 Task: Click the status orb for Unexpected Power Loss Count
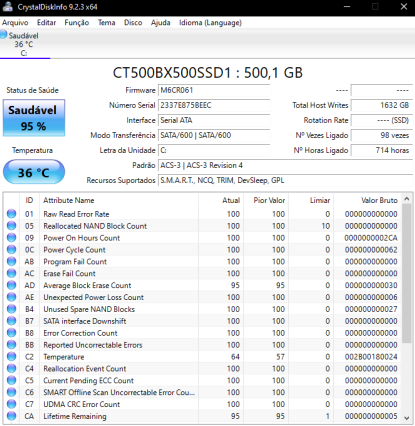tap(11, 297)
